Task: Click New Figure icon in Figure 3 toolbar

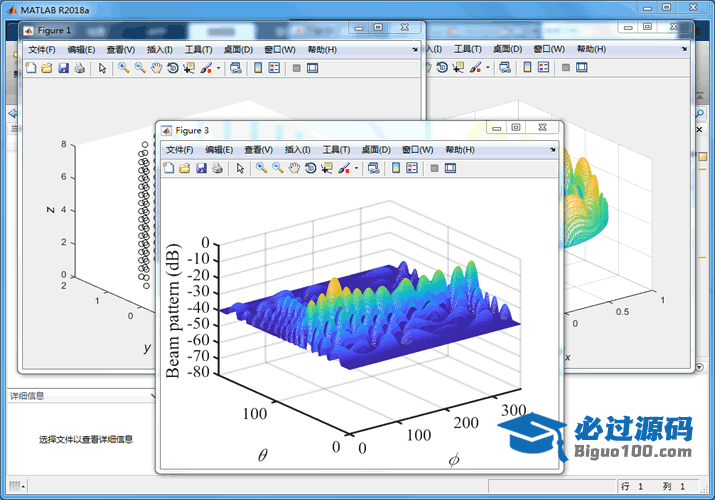Action: (x=169, y=168)
